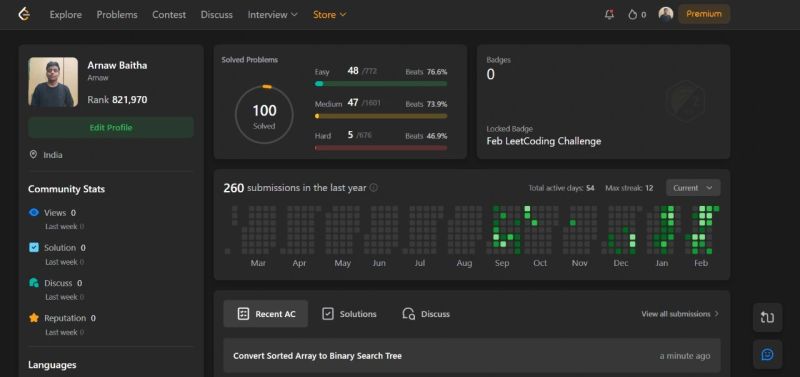Viewport: 800px width, 377px height.
Task: Click the streak flame icon
Action: (x=633, y=15)
